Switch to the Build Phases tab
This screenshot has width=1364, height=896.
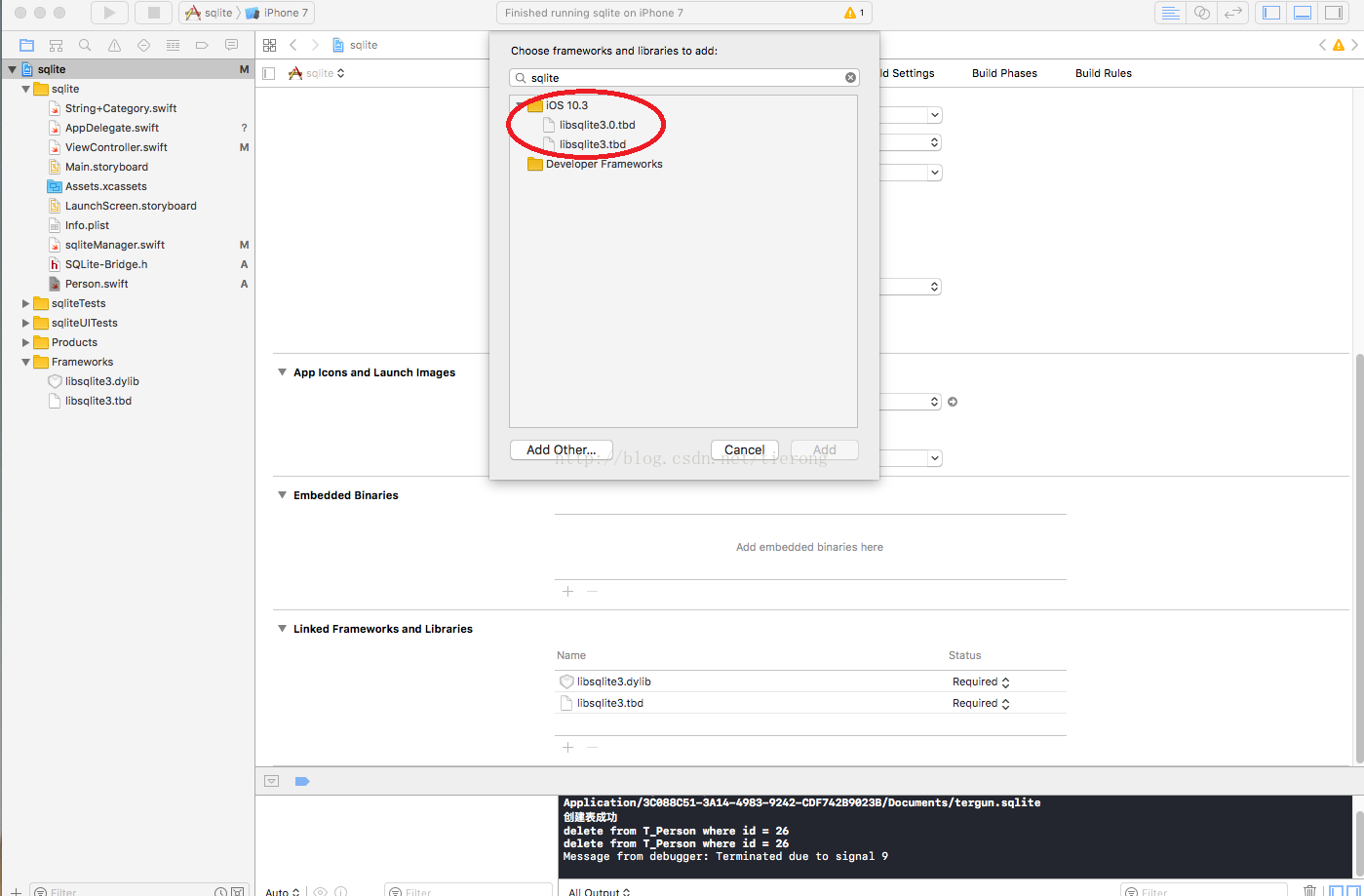1004,73
